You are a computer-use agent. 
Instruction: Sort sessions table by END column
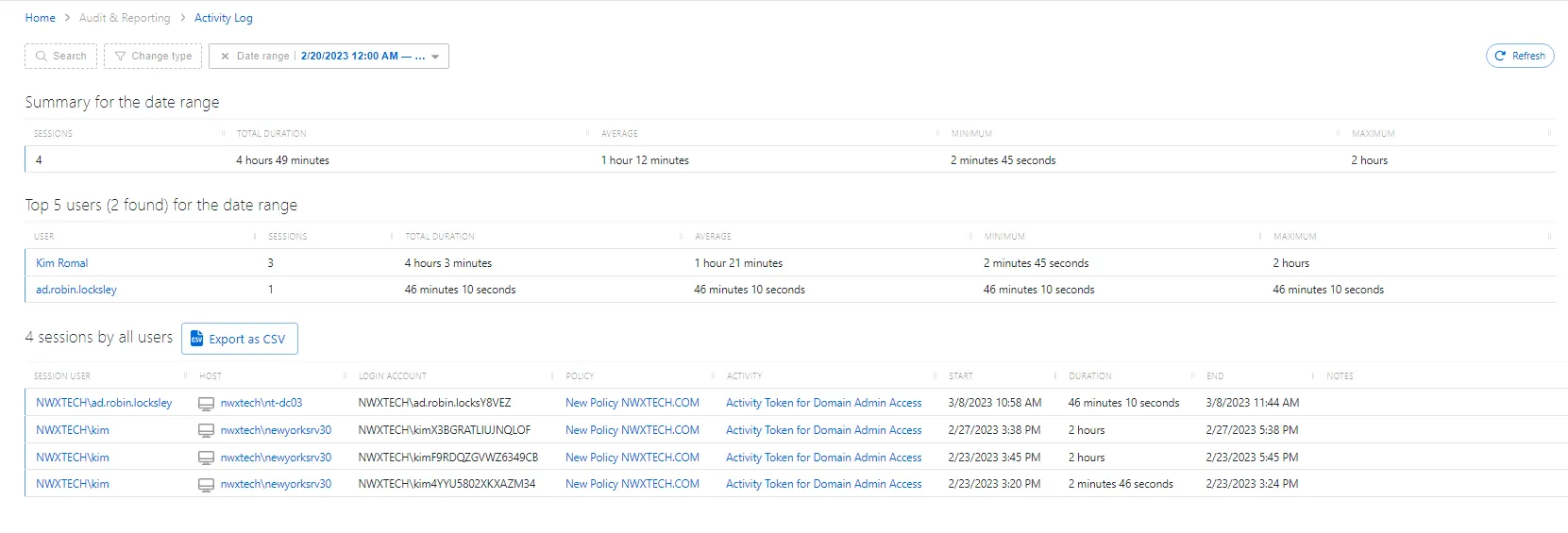click(1215, 376)
